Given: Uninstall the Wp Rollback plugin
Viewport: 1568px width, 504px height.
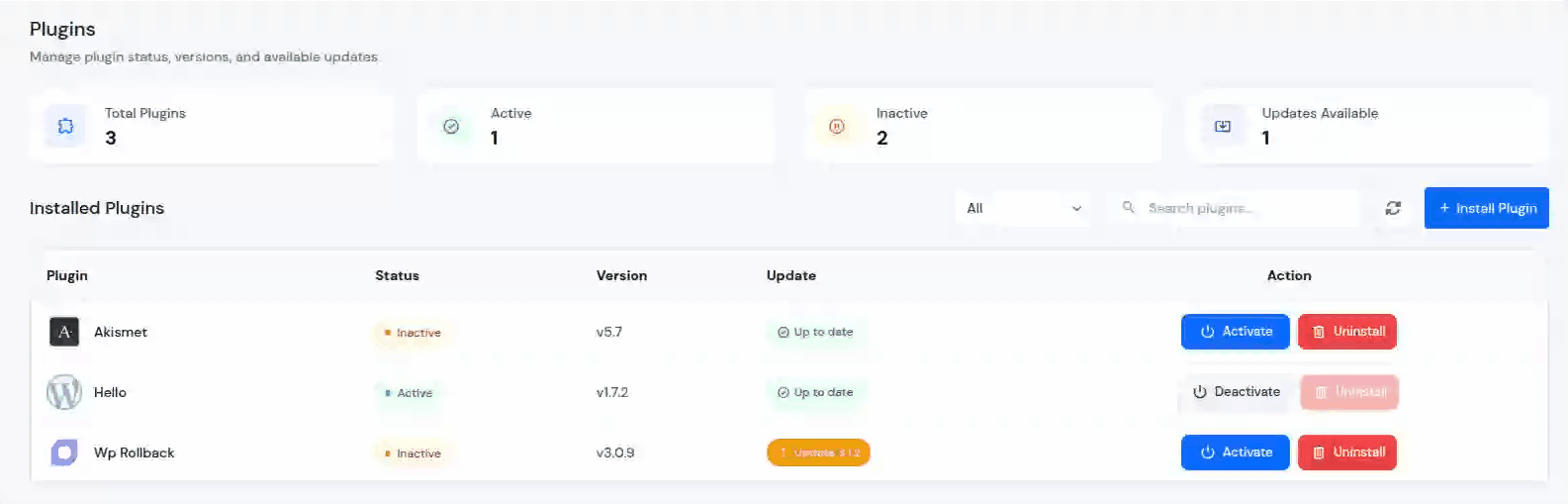Looking at the screenshot, I should 1347,453.
